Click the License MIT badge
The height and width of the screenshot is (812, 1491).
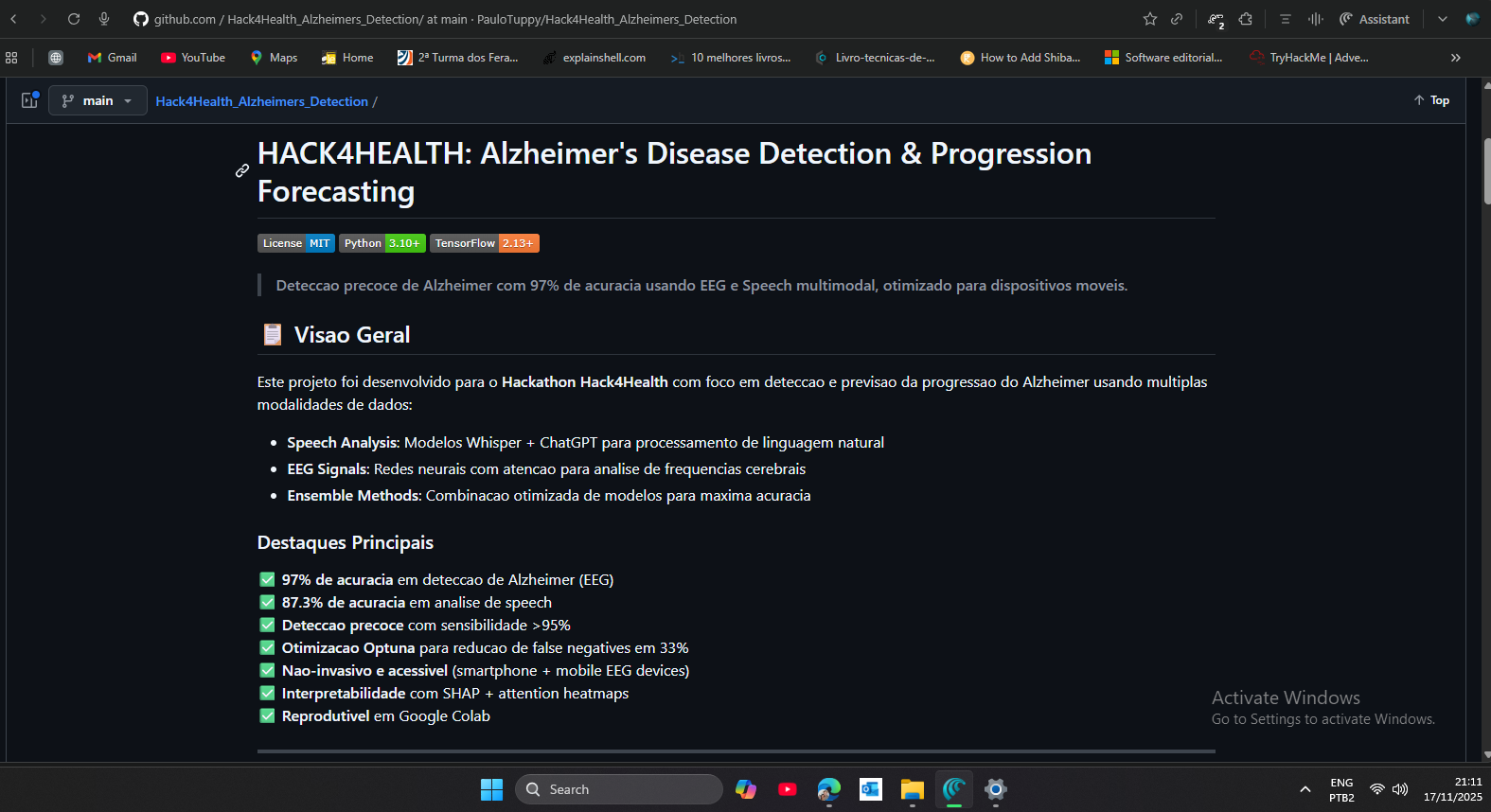[x=295, y=243]
